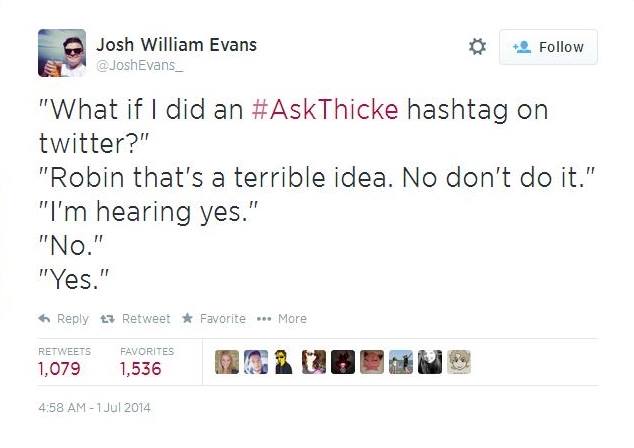
Task: Favorite this tweet with the star
Action: (x=213, y=319)
